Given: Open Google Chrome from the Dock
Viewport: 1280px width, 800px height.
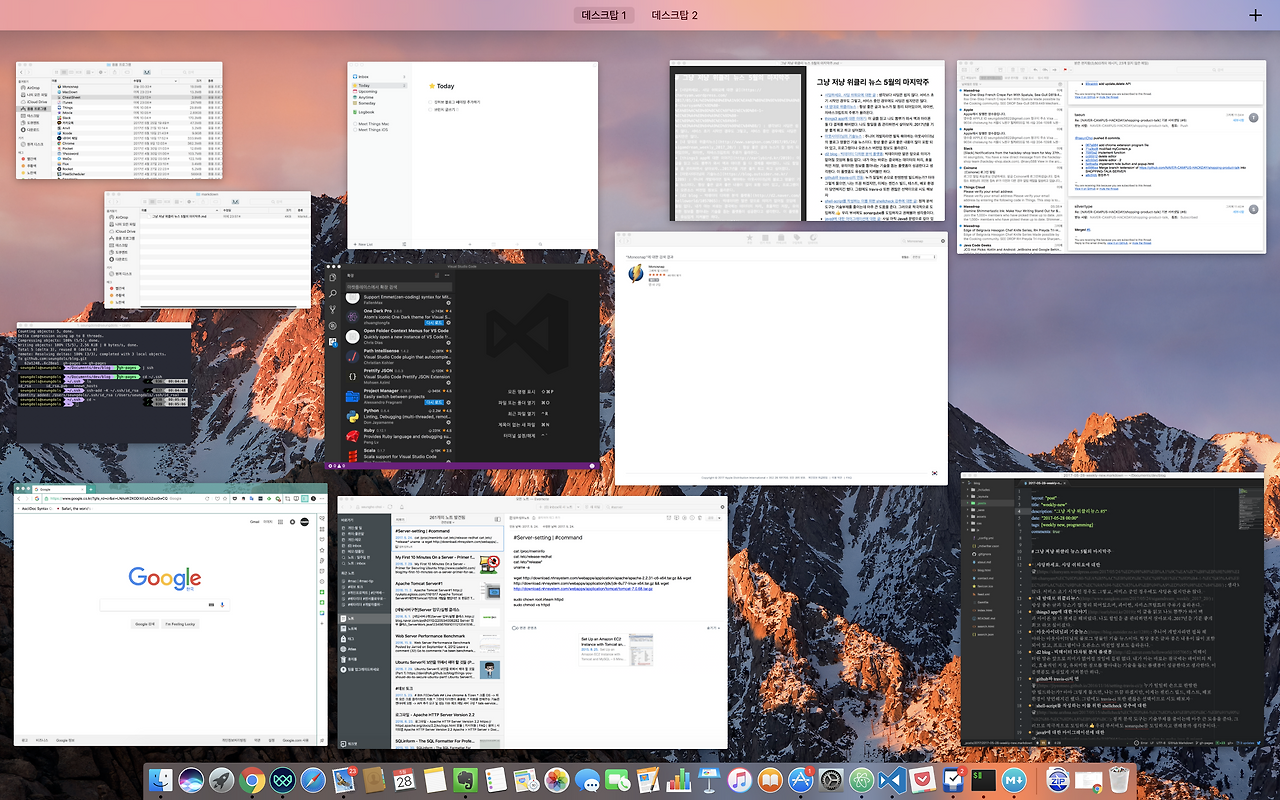Looking at the screenshot, I should (251, 780).
